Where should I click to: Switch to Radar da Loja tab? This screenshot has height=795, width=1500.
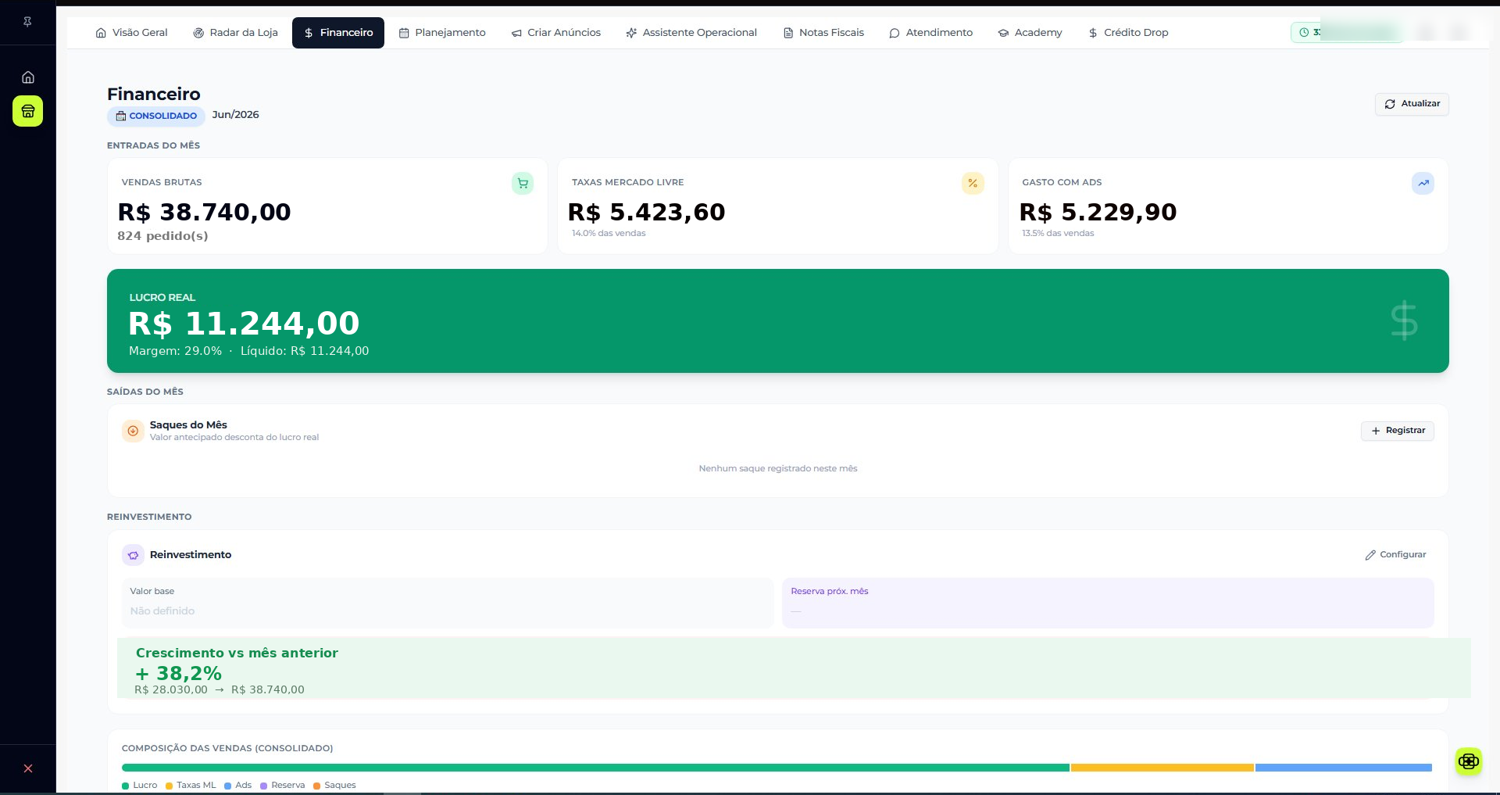(235, 33)
